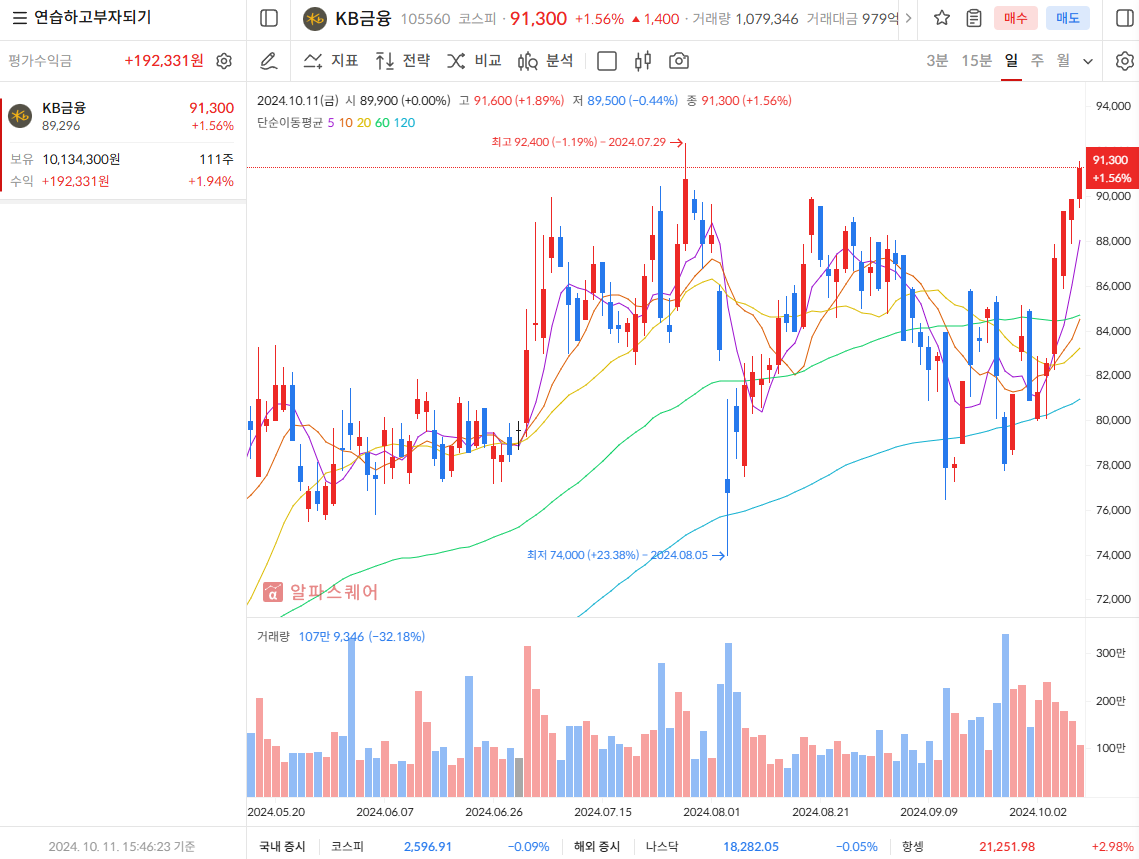Open the 전략 strategy menu
The width and height of the screenshot is (1139, 859).
402,61
